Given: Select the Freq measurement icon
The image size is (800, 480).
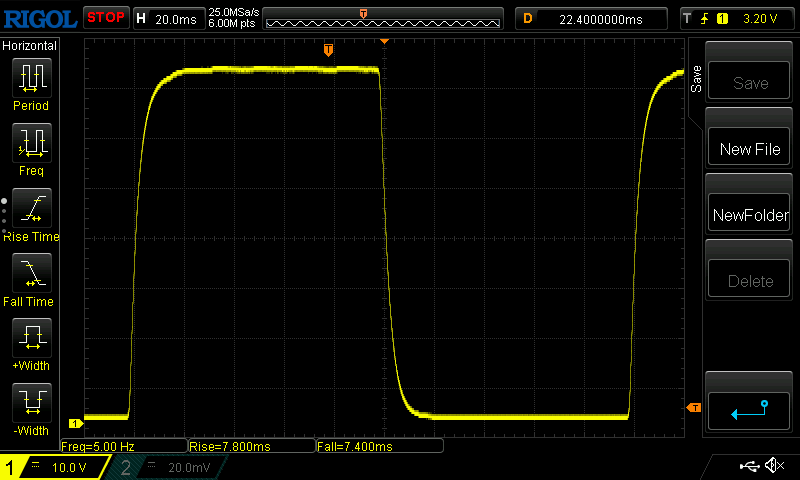Looking at the screenshot, I should (32, 142).
